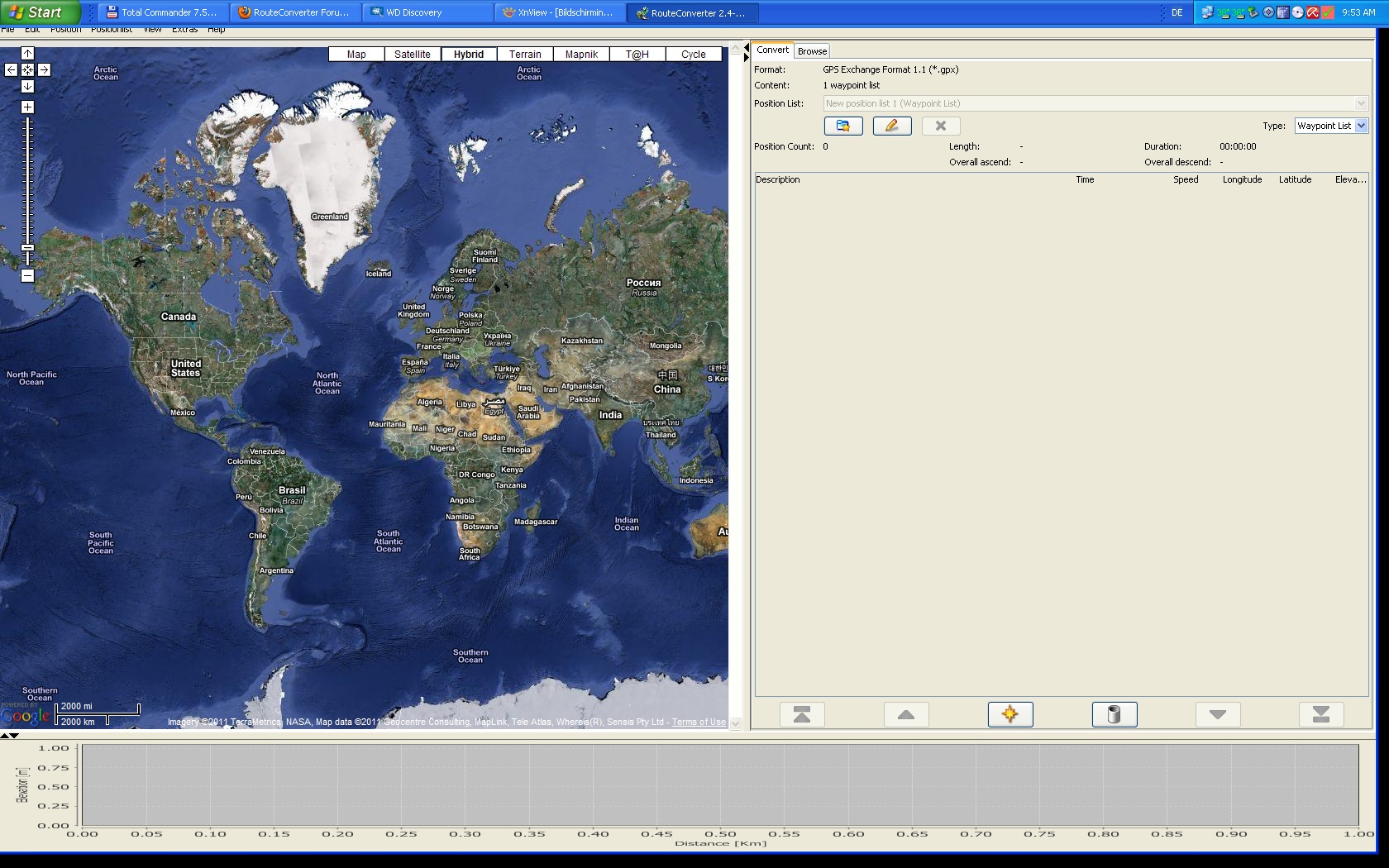
Task: Rename position list with pencil button
Action: tap(891, 126)
